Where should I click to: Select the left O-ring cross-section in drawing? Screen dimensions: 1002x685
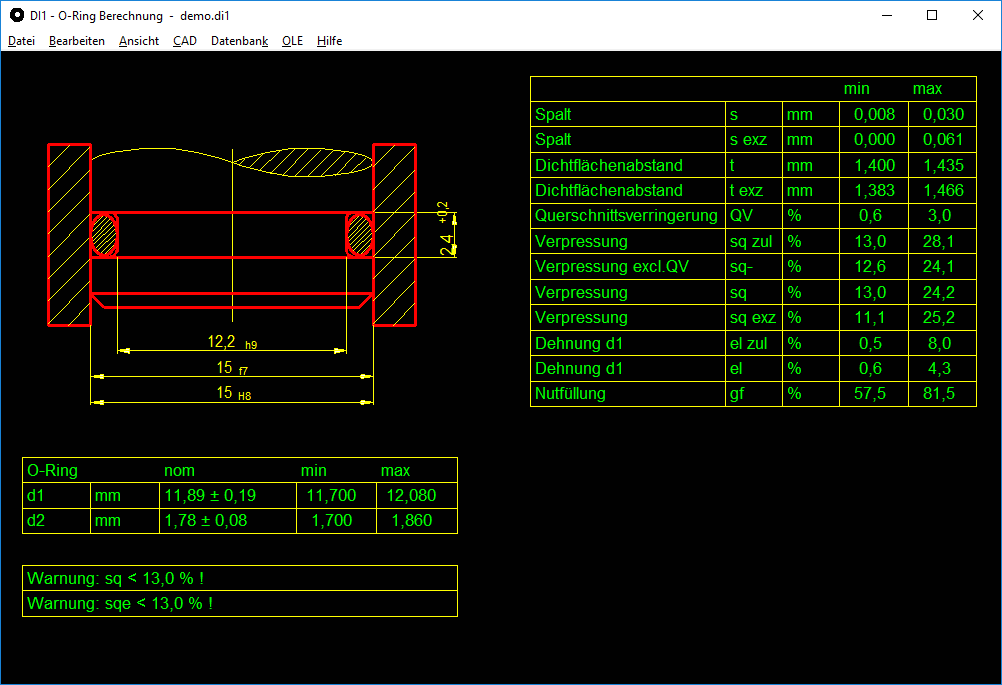[x=105, y=236]
